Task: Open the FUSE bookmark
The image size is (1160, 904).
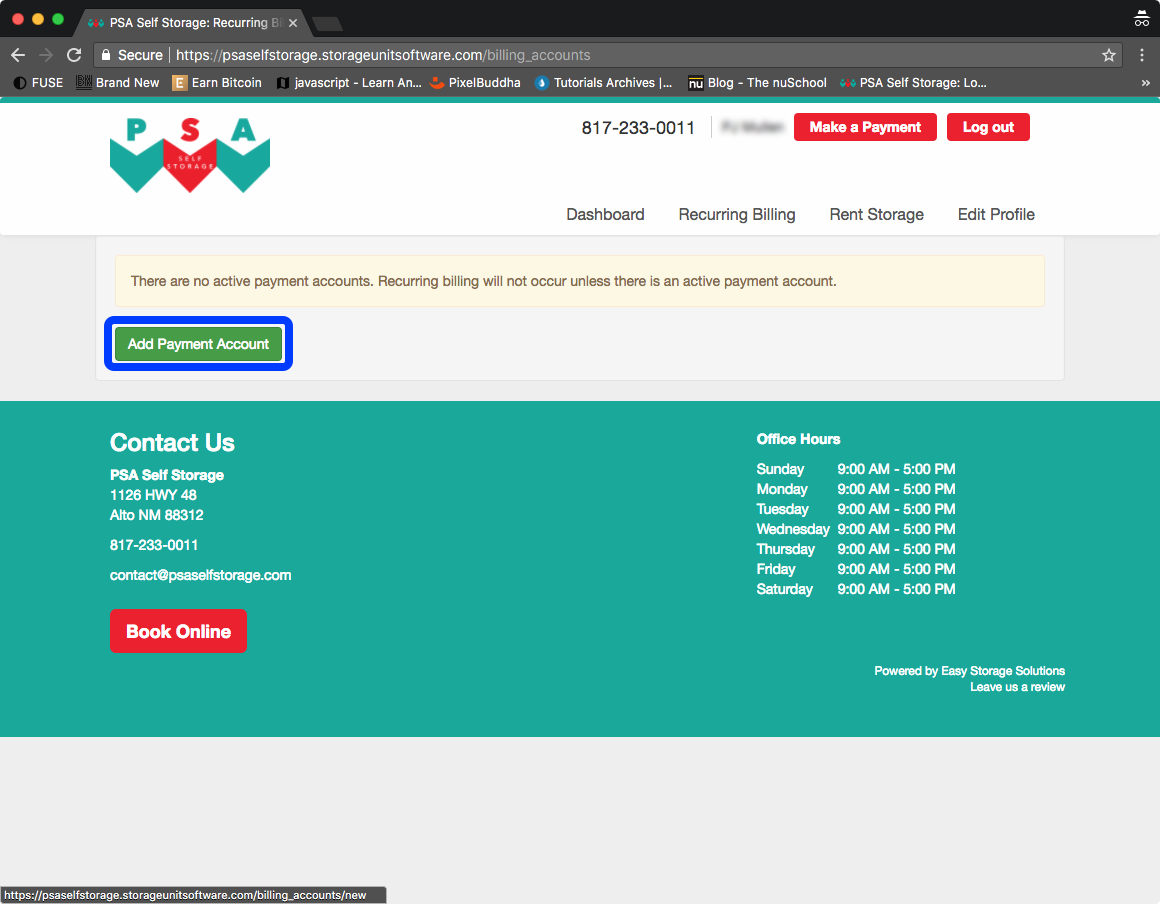Action: coord(38,83)
